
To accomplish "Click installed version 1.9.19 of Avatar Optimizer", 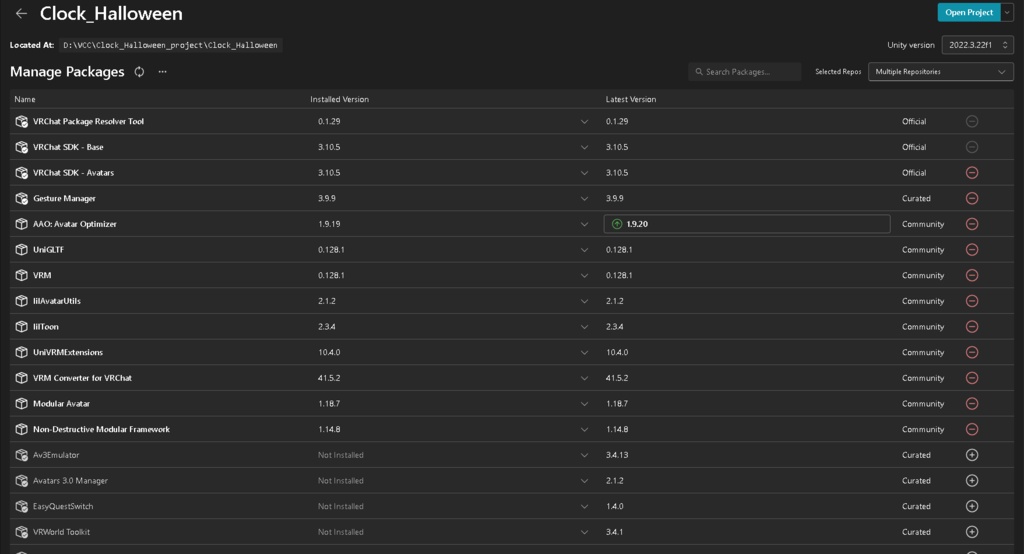I will (329, 224).
